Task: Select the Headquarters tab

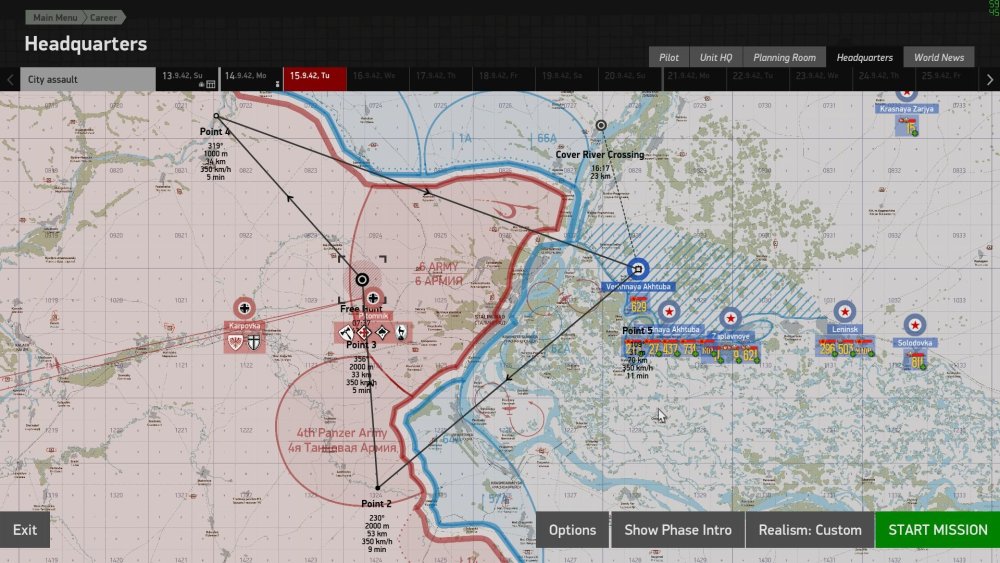Action: click(864, 57)
